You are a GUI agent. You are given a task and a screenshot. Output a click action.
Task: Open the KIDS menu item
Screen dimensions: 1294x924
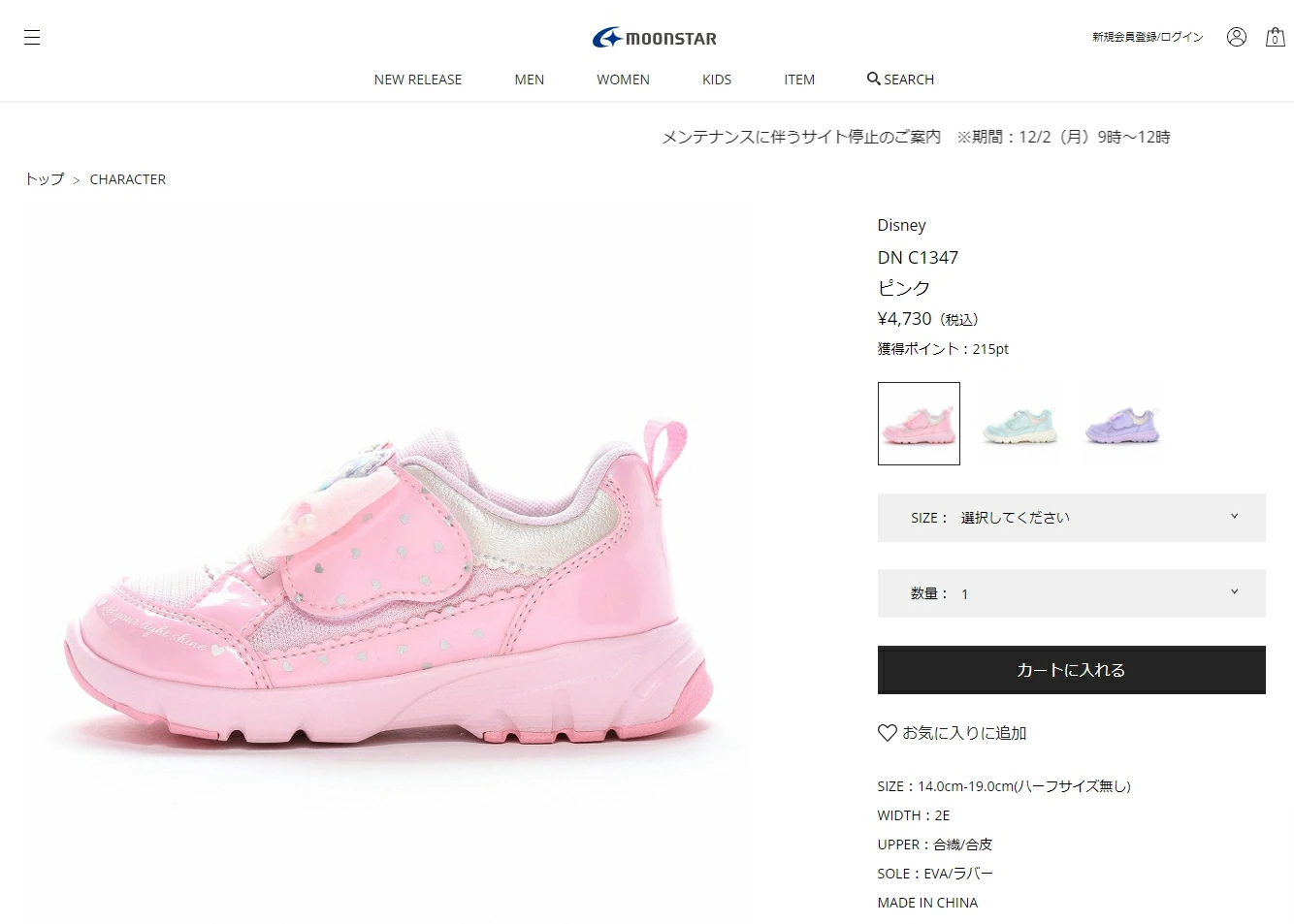coord(717,80)
